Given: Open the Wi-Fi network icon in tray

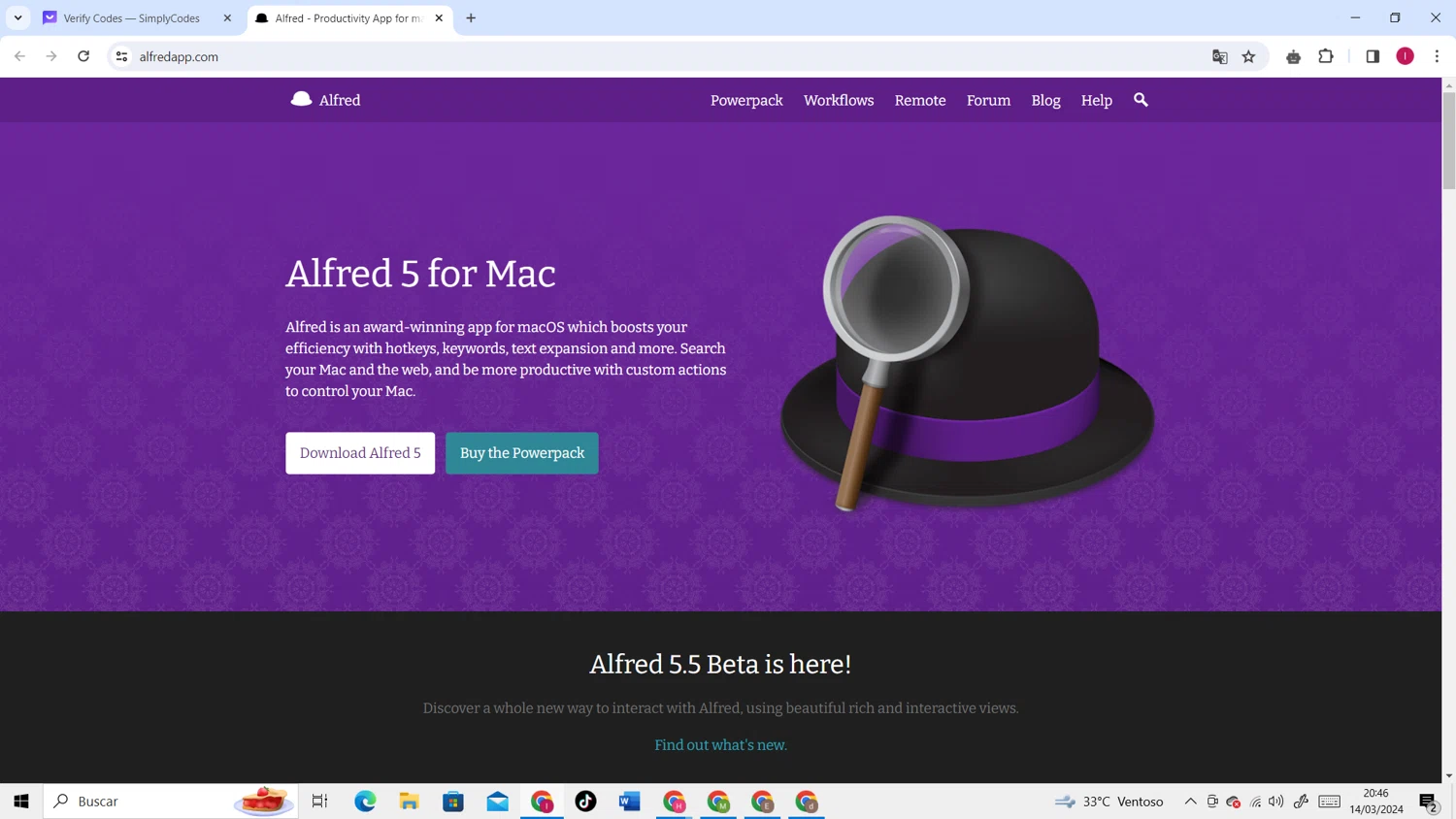Looking at the screenshot, I should coord(1256,802).
